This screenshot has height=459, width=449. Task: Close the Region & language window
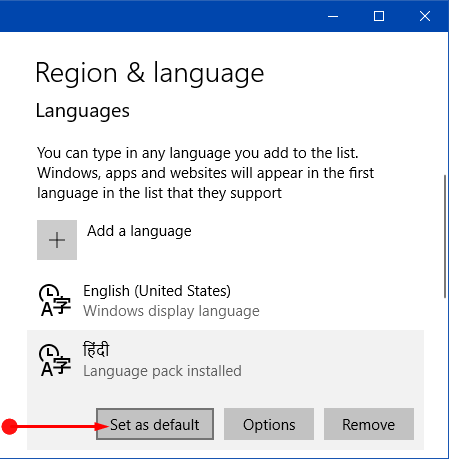pos(425,16)
